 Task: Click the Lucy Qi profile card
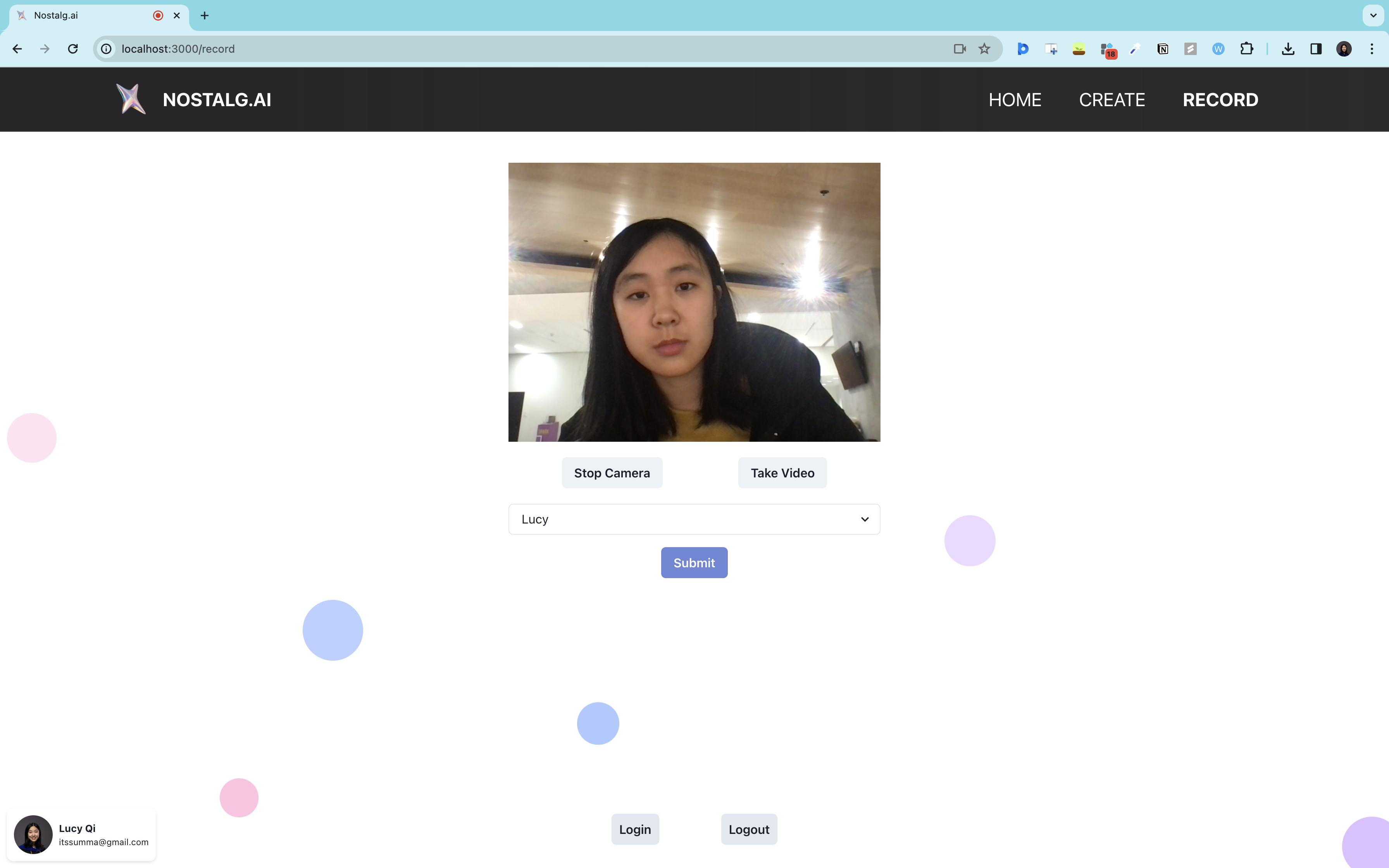[81, 834]
